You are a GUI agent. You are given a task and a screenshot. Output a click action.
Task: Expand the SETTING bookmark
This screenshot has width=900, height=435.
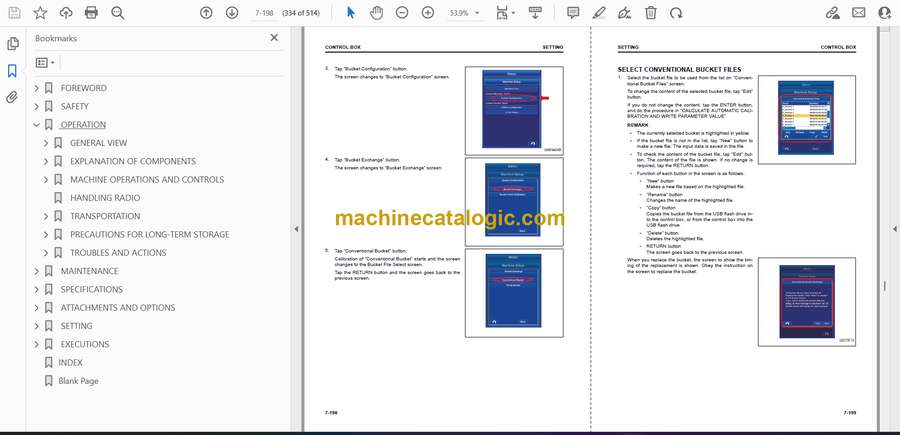(37, 326)
